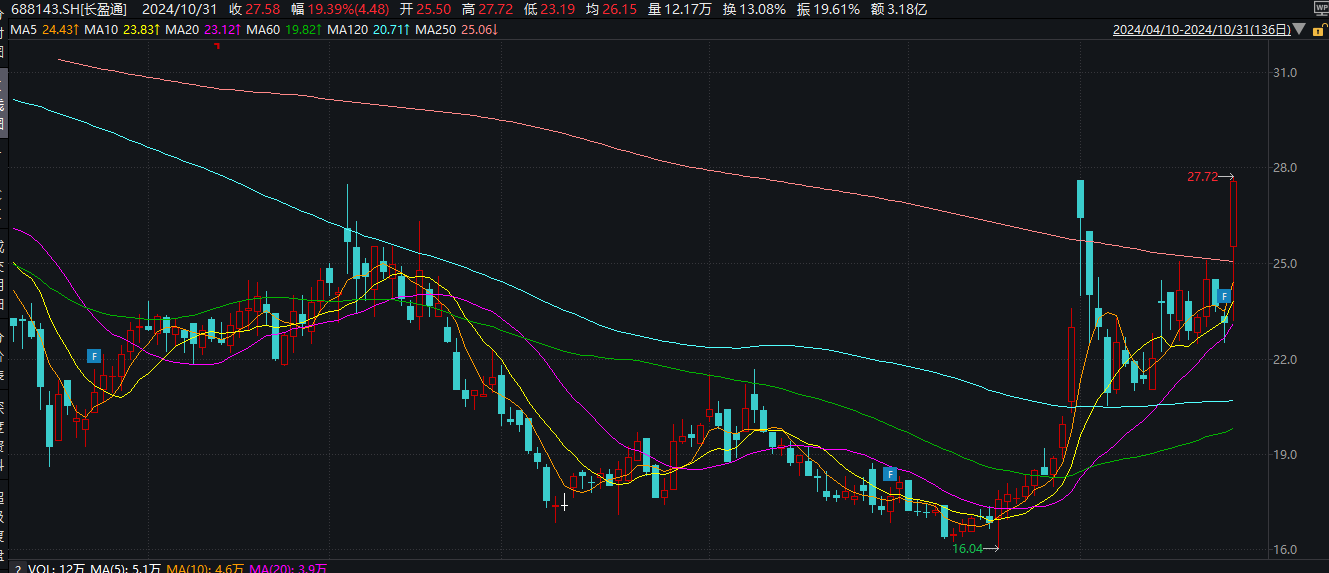This screenshot has height=573, width=1329.
Task: Click the 16.0 price axis label
Action: (1285, 550)
